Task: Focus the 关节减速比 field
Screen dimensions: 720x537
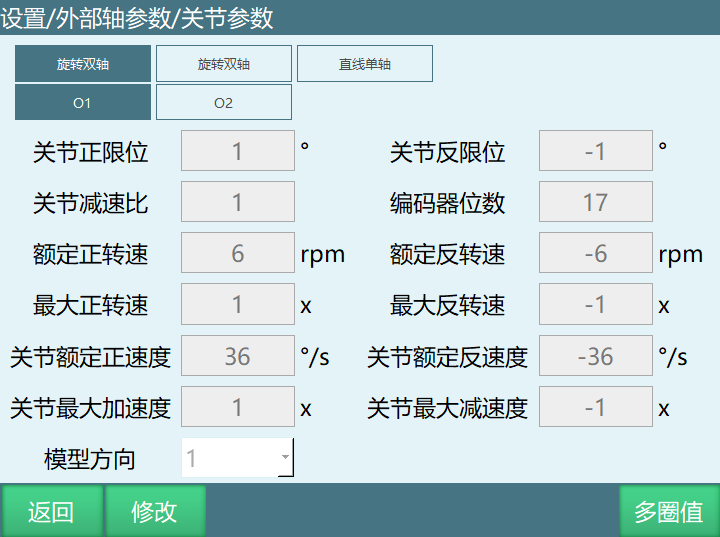Action: click(237, 202)
